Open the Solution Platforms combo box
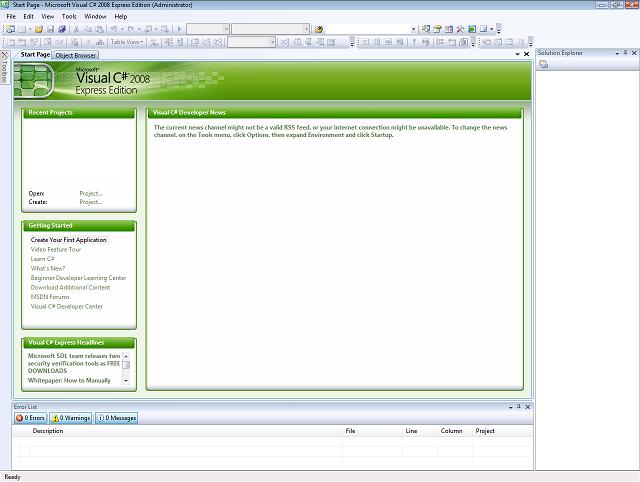 270,29
